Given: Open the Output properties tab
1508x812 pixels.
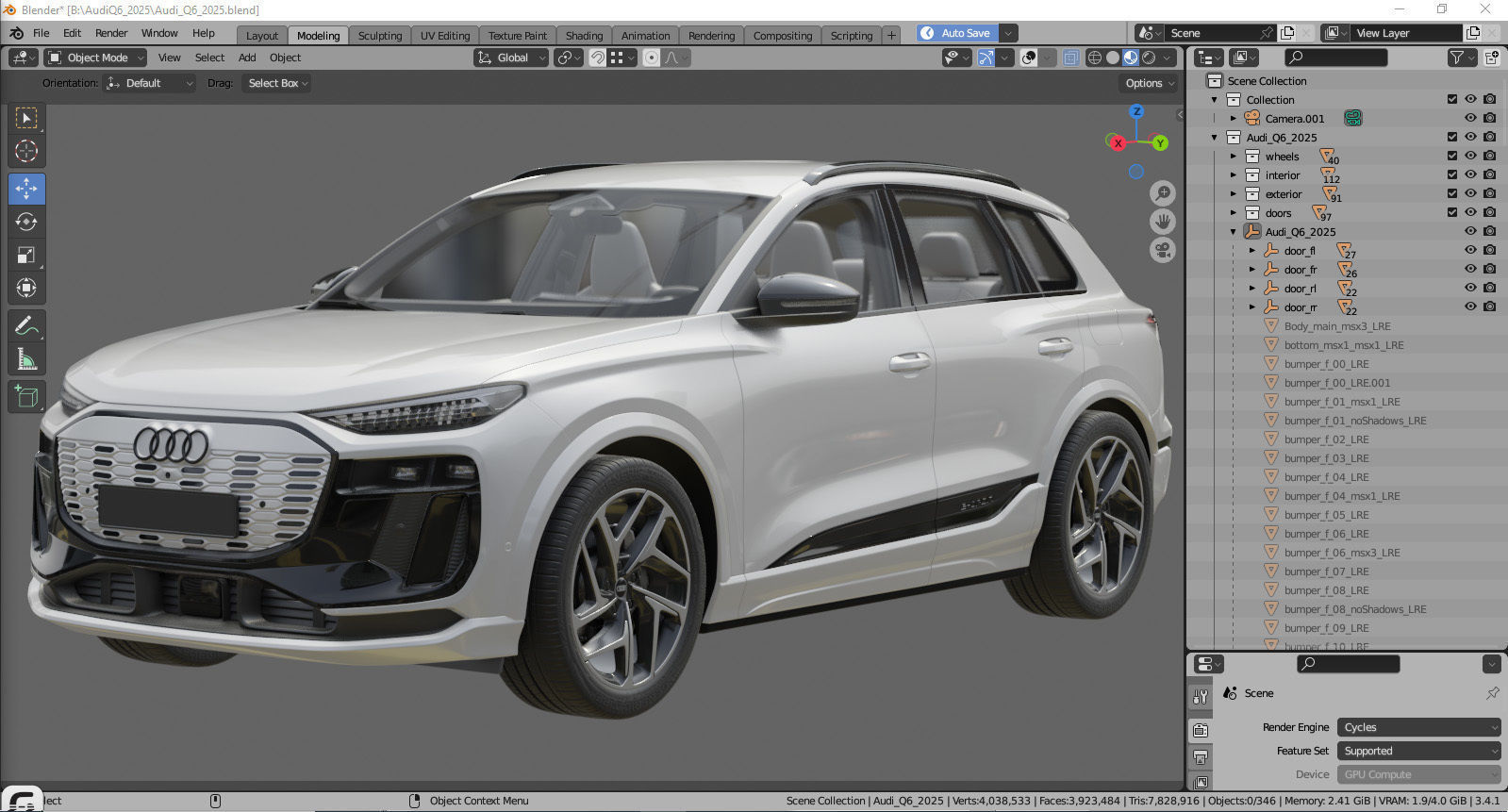Looking at the screenshot, I should pyautogui.click(x=1200, y=757).
